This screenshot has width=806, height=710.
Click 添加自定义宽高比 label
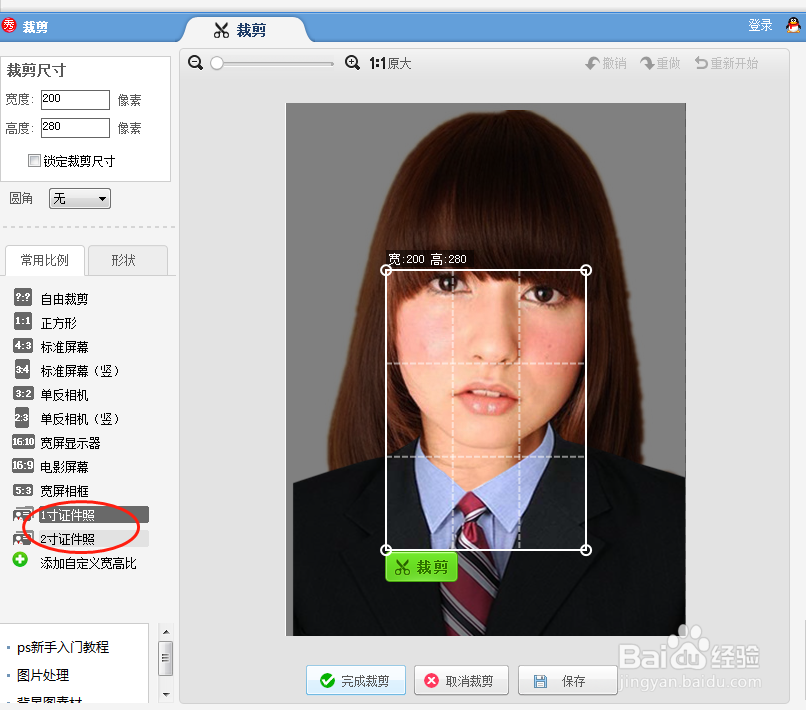88,563
